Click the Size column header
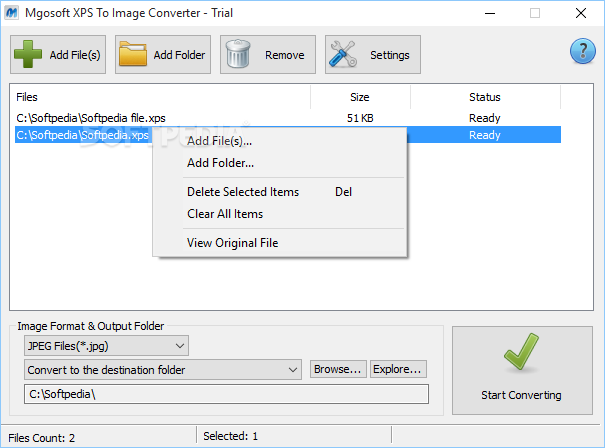 [360, 97]
